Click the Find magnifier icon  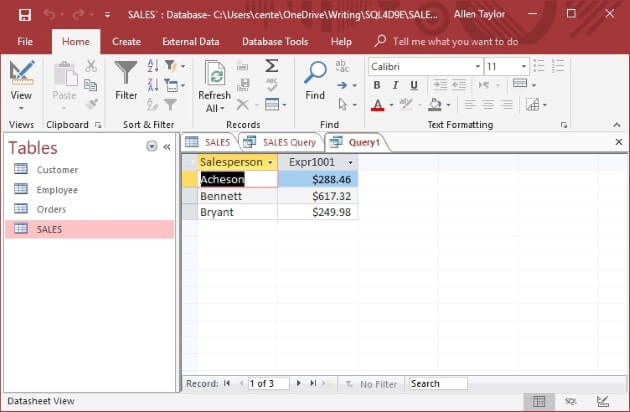[315, 82]
